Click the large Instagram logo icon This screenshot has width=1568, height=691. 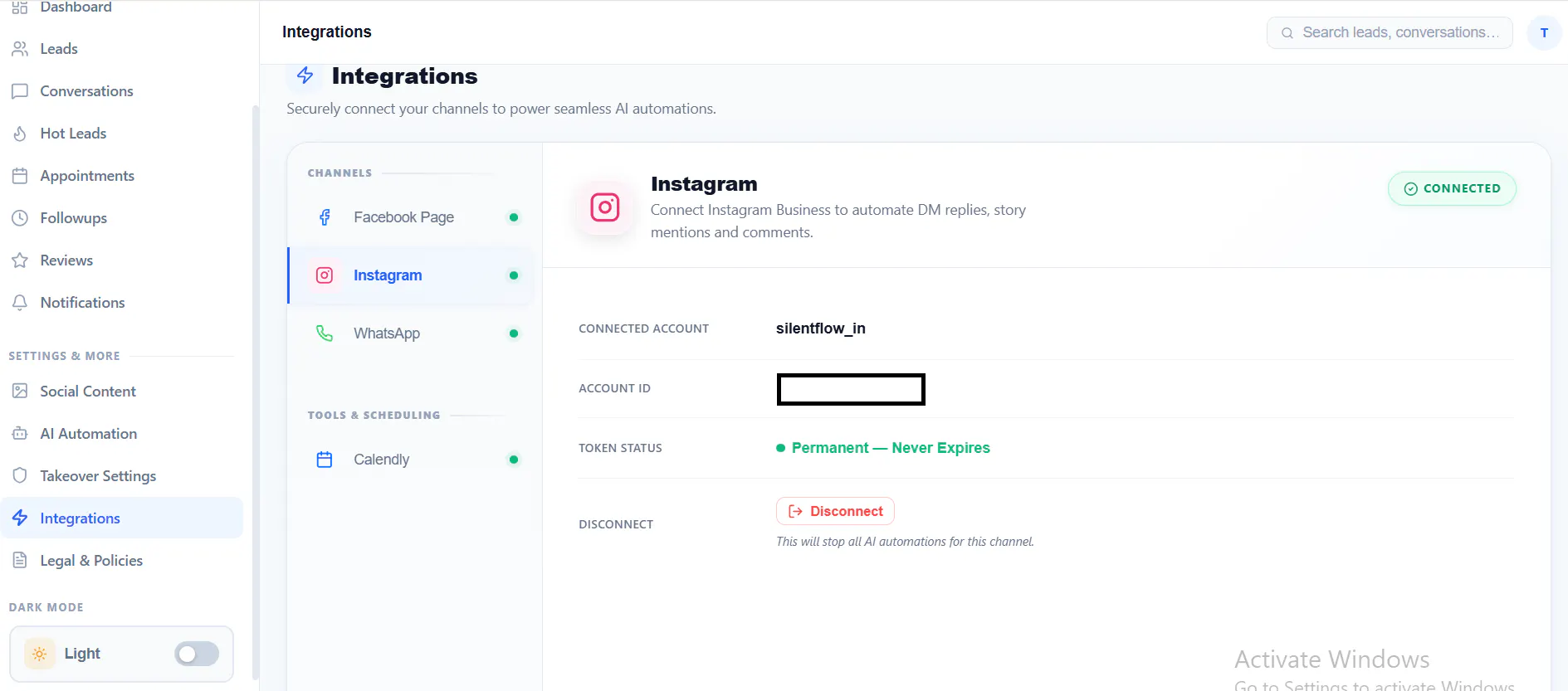point(605,207)
